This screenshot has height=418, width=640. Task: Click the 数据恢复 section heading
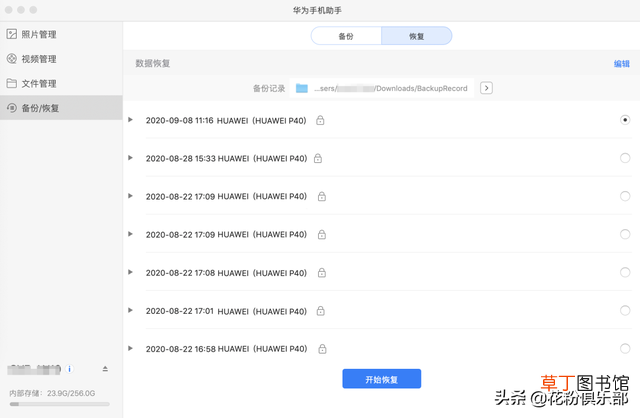pos(153,63)
